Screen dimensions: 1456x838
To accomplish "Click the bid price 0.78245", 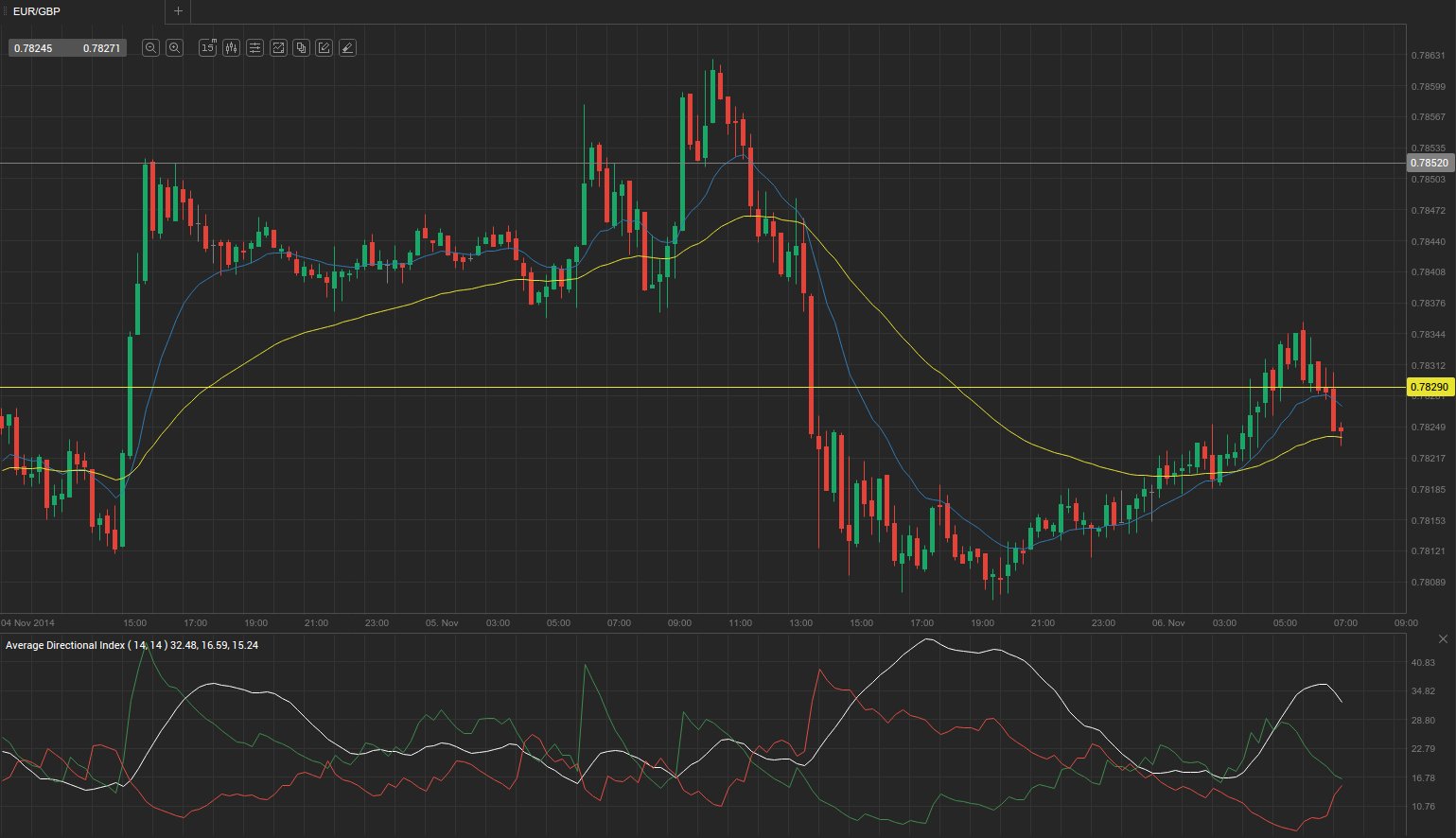I will 33,48.
